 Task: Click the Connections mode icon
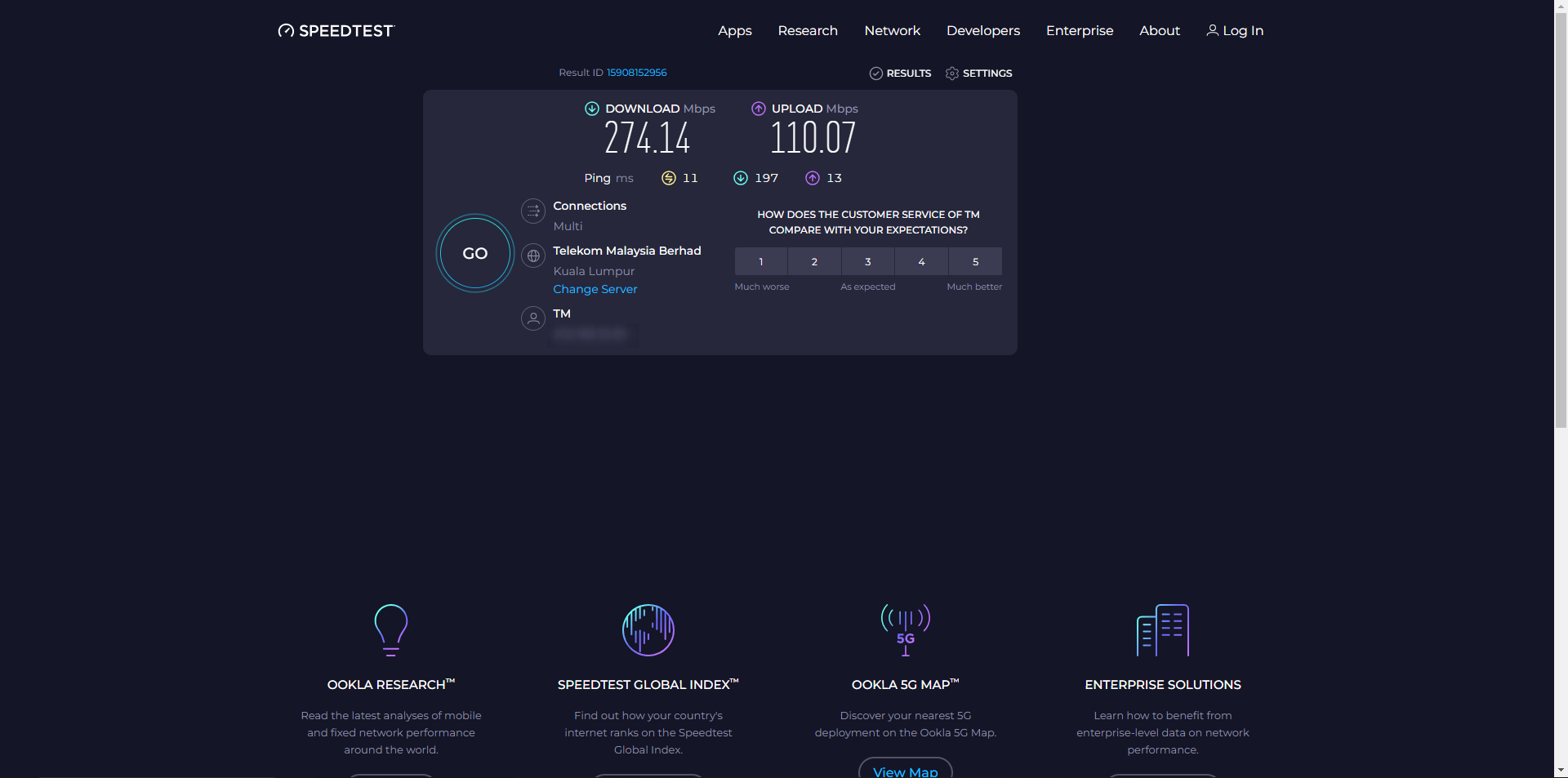coord(533,211)
